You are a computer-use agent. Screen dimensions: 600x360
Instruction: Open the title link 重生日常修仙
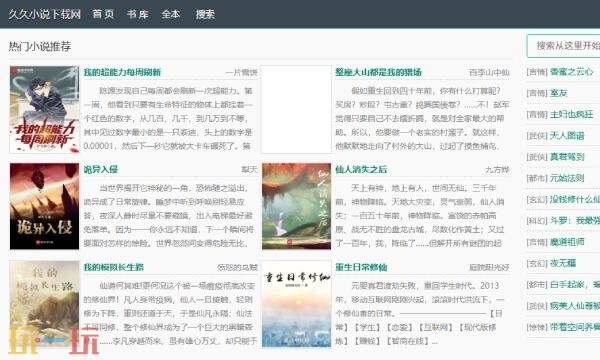[361, 267]
